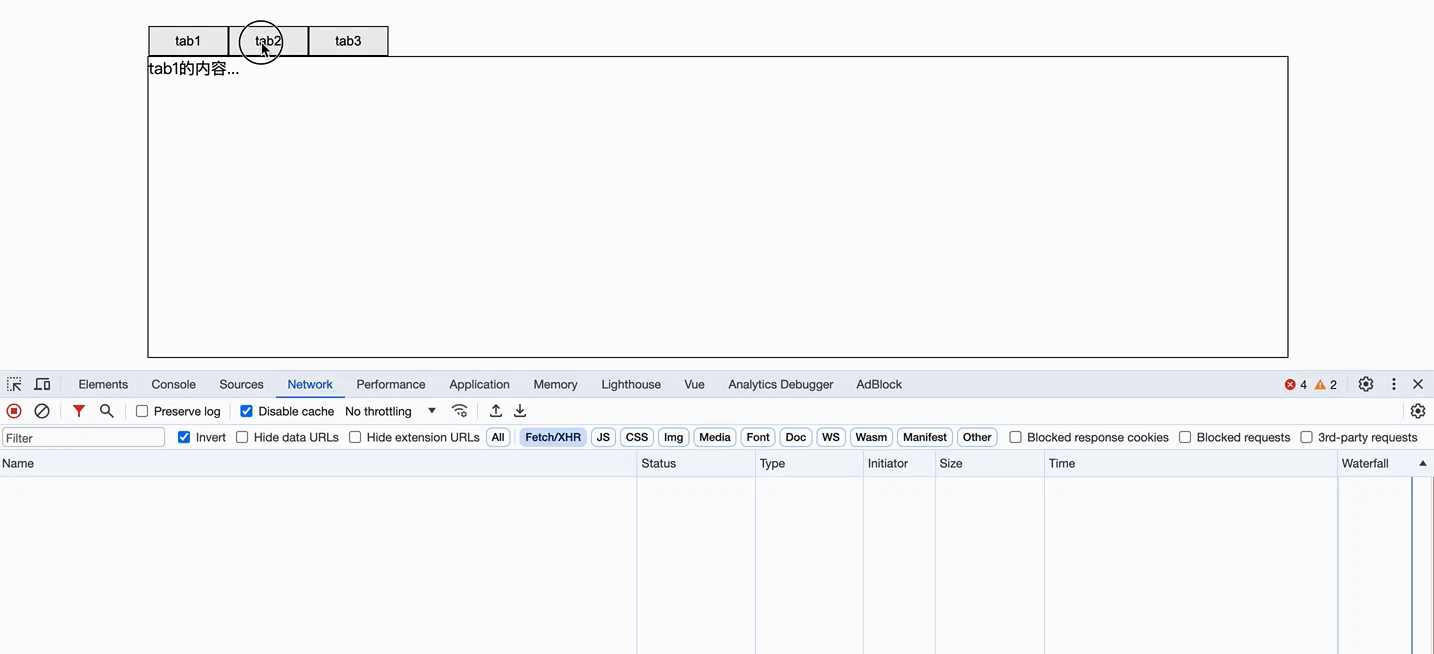Select the Network tab
The image size is (1434, 654).
[310, 384]
